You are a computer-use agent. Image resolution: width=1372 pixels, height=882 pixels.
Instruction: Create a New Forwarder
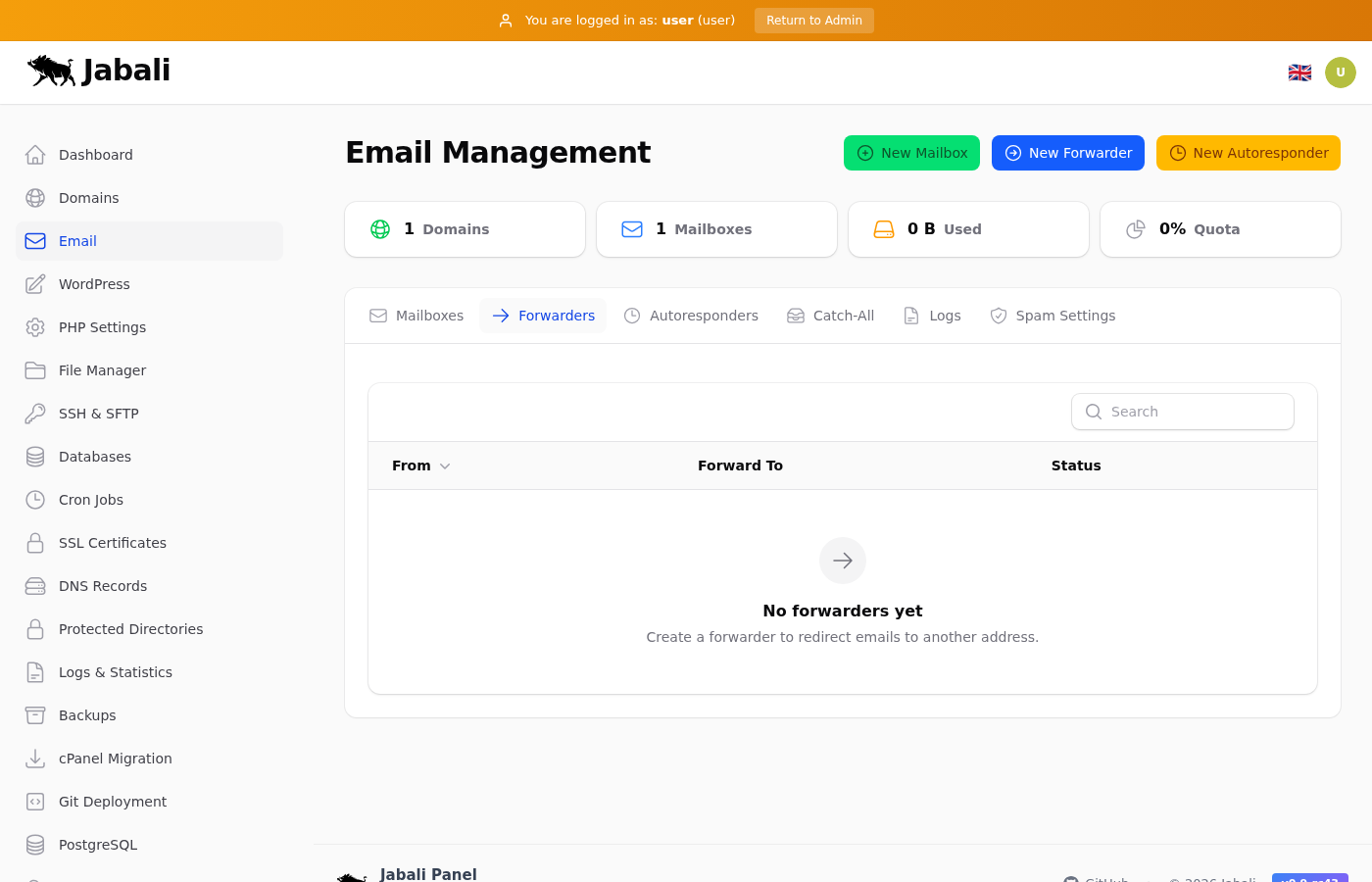[1067, 153]
